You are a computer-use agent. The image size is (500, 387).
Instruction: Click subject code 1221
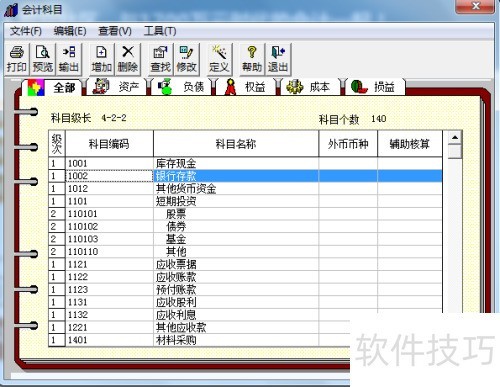pos(78,327)
